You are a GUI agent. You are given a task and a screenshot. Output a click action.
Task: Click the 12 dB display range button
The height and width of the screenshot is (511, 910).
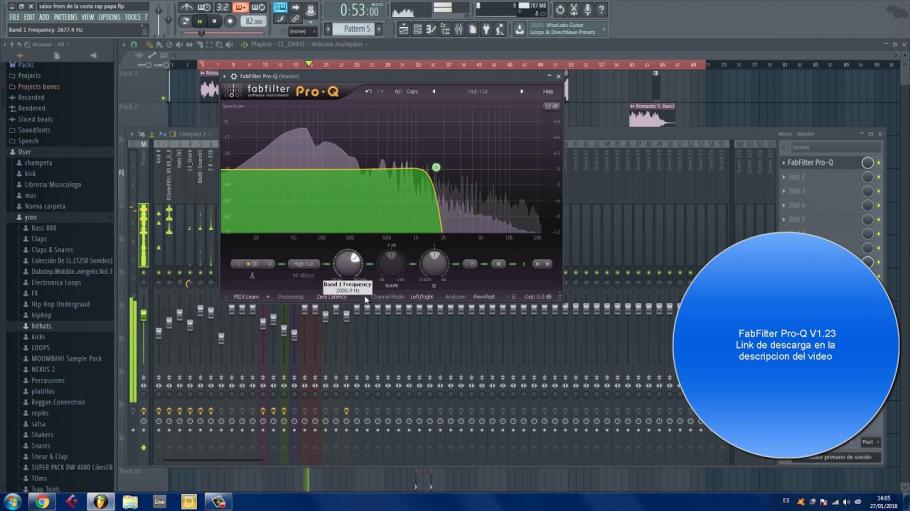click(551, 106)
